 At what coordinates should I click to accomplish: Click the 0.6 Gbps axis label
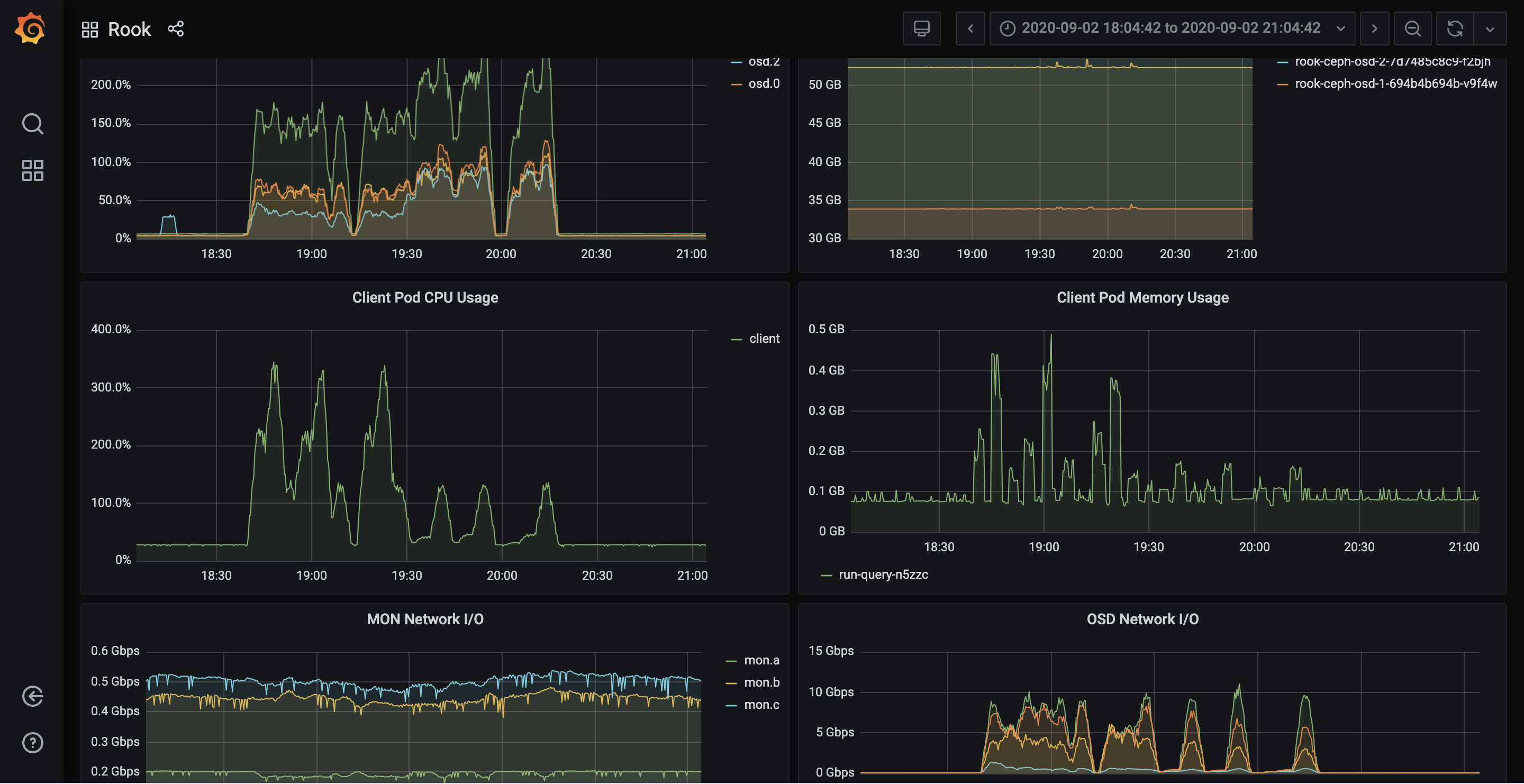(x=115, y=651)
